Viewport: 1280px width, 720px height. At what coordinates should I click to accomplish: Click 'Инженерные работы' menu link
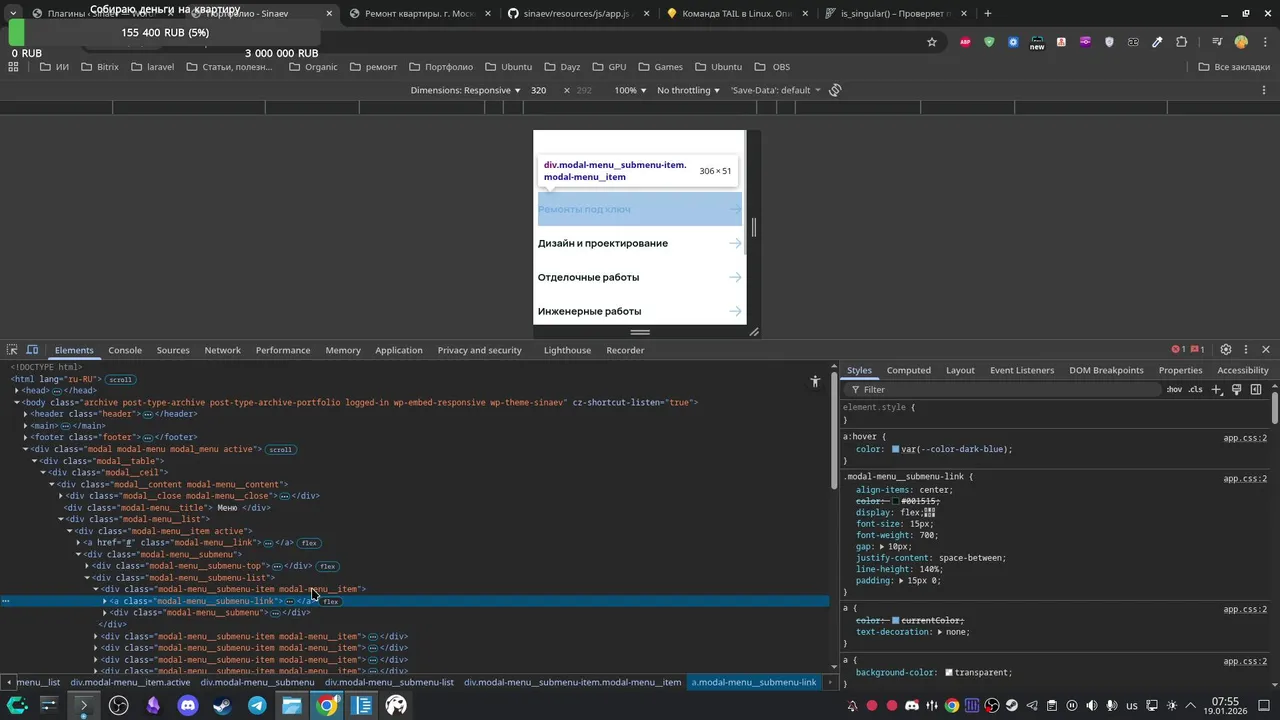(x=589, y=311)
